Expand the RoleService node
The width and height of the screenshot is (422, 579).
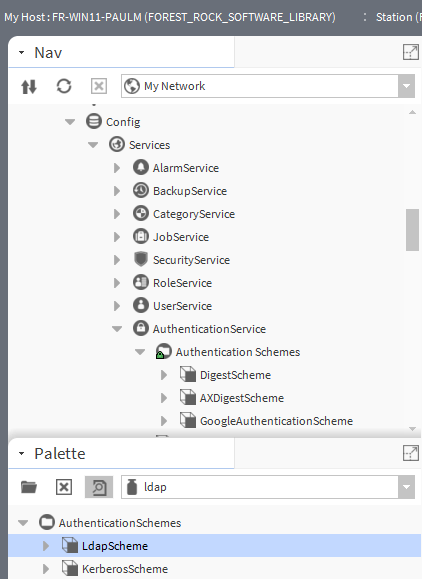(x=117, y=283)
